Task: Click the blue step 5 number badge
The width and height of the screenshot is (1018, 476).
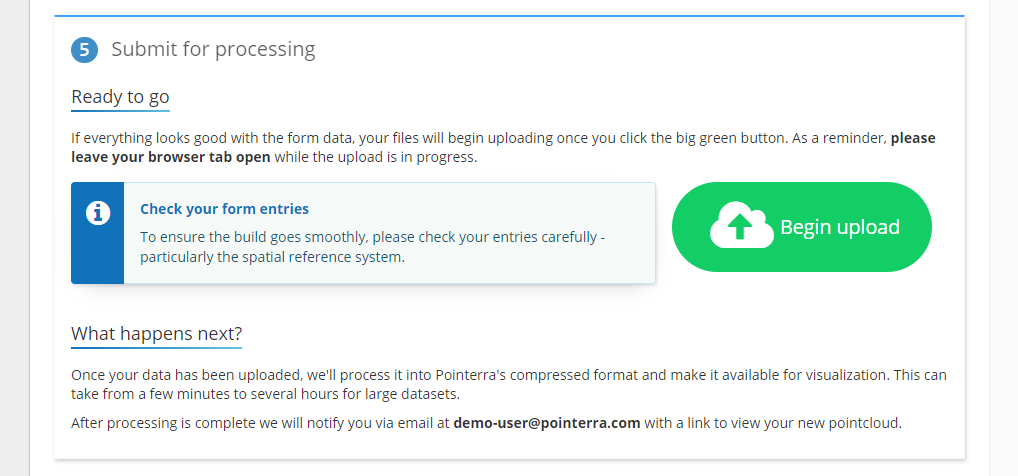Action: coord(84,50)
